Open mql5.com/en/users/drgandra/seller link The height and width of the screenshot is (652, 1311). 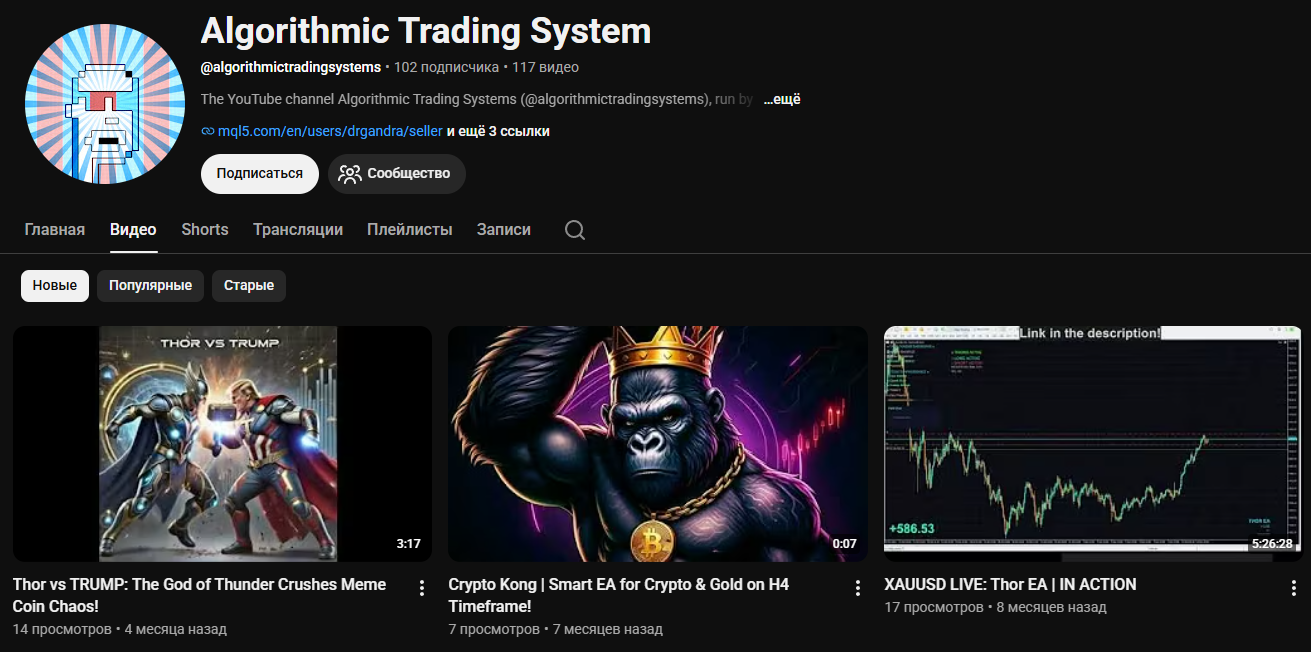(330, 131)
